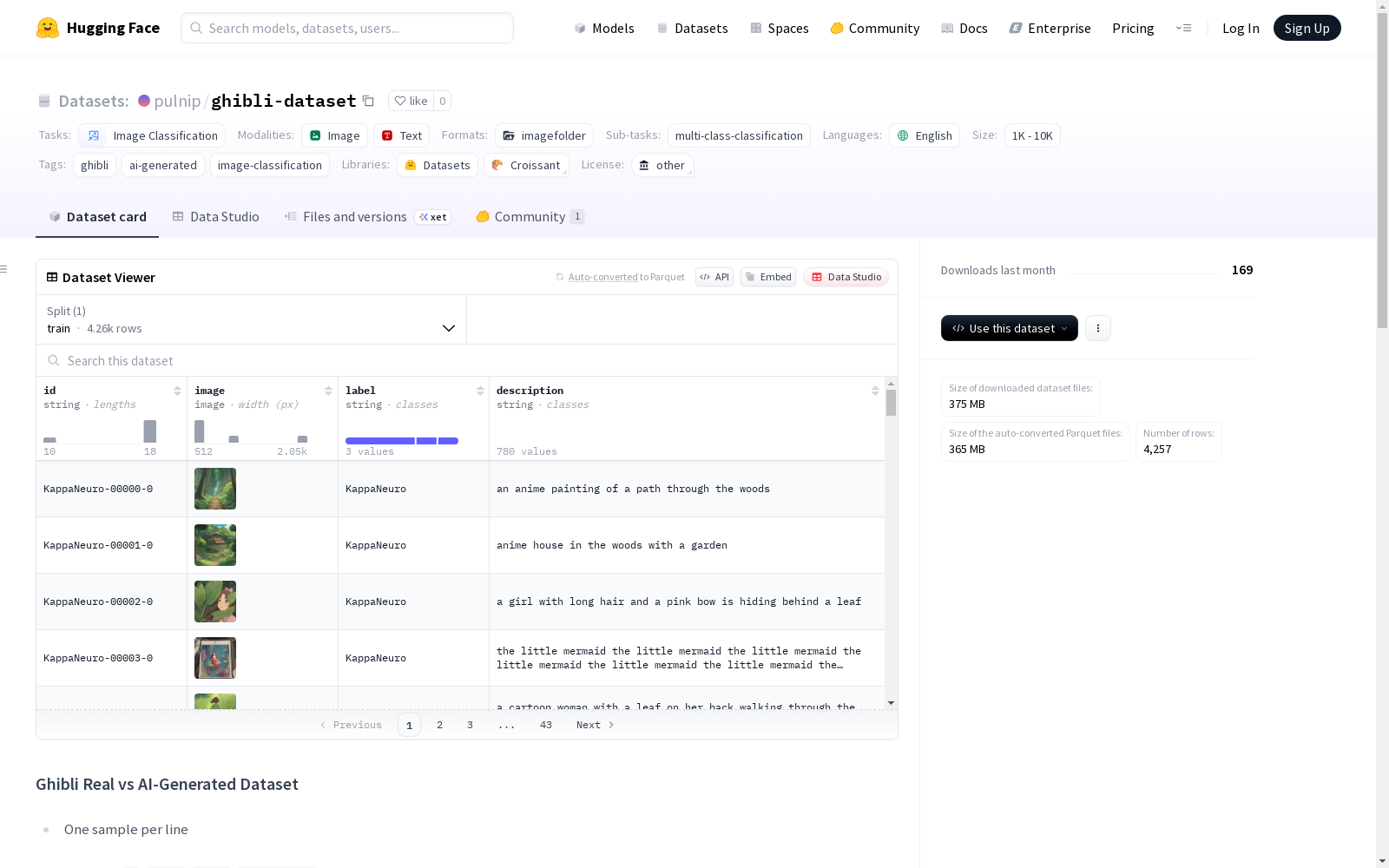1389x868 pixels.
Task: Toggle the left sidebar outline icon
Action: pyautogui.click(x=3, y=269)
